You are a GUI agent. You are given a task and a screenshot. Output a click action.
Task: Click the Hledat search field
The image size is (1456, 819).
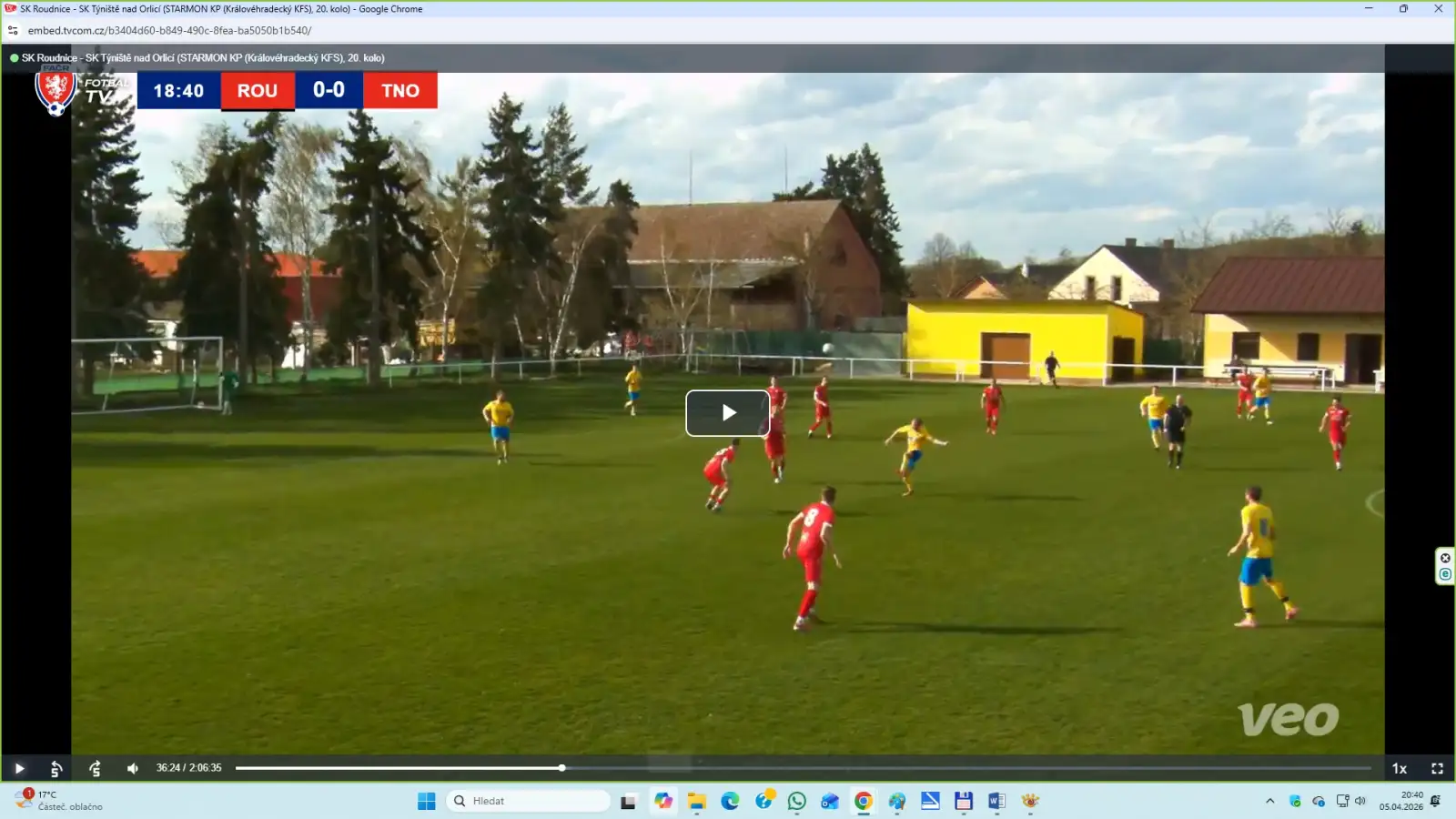pyautogui.click(x=528, y=801)
